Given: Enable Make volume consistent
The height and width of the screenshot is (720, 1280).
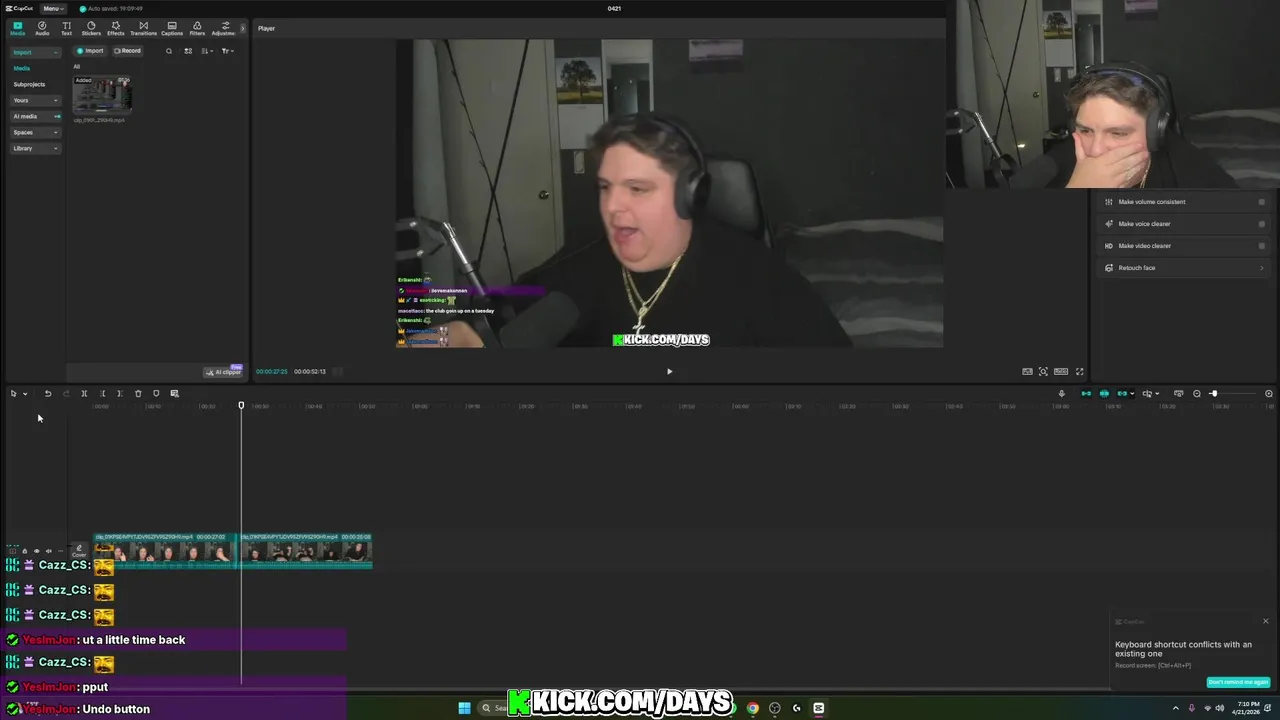Looking at the screenshot, I should pyautogui.click(x=1261, y=202).
